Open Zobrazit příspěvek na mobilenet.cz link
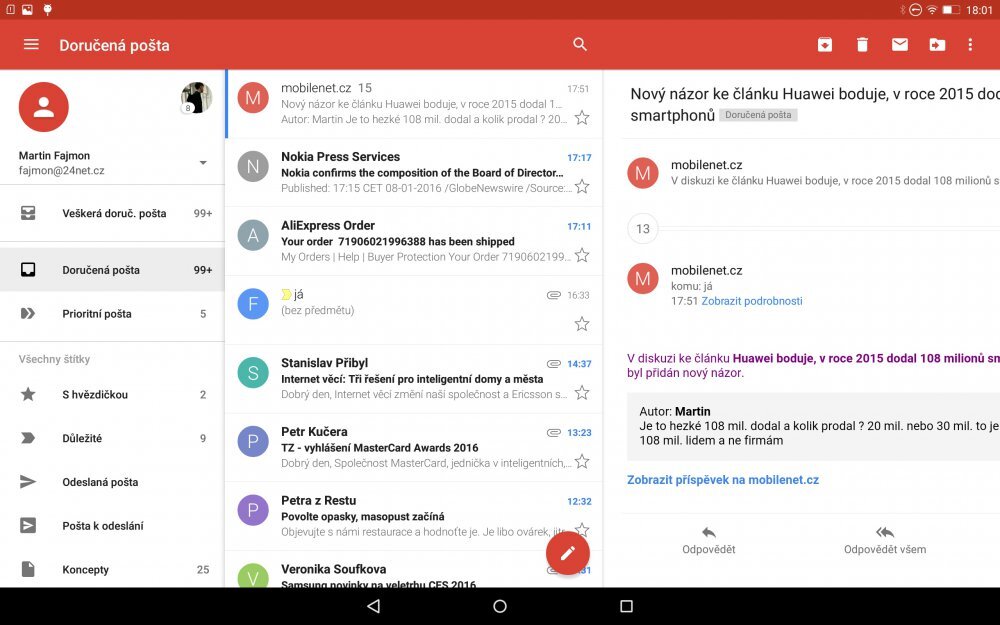The width and height of the screenshot is (1000, 625). click(725, 479)
